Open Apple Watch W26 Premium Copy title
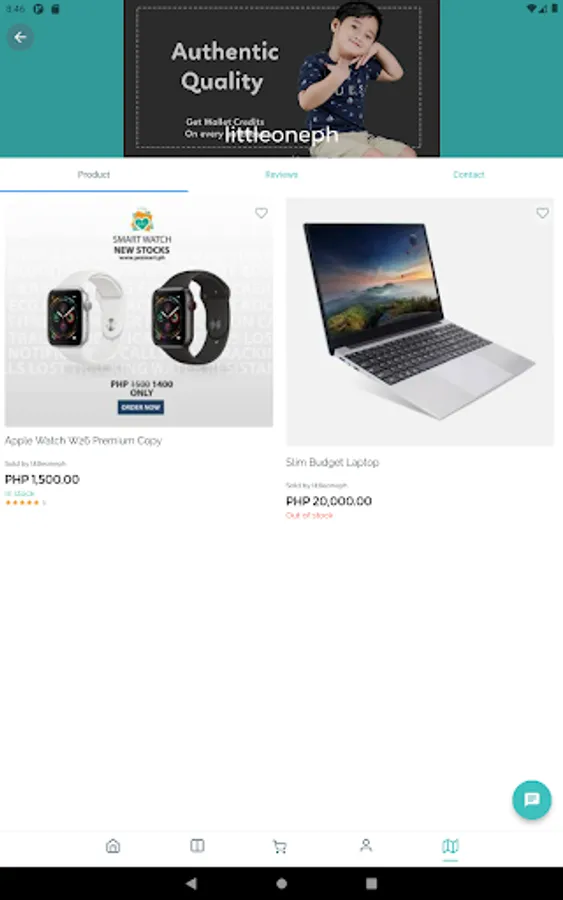563x900 pixels. click(x=83, y=440)
